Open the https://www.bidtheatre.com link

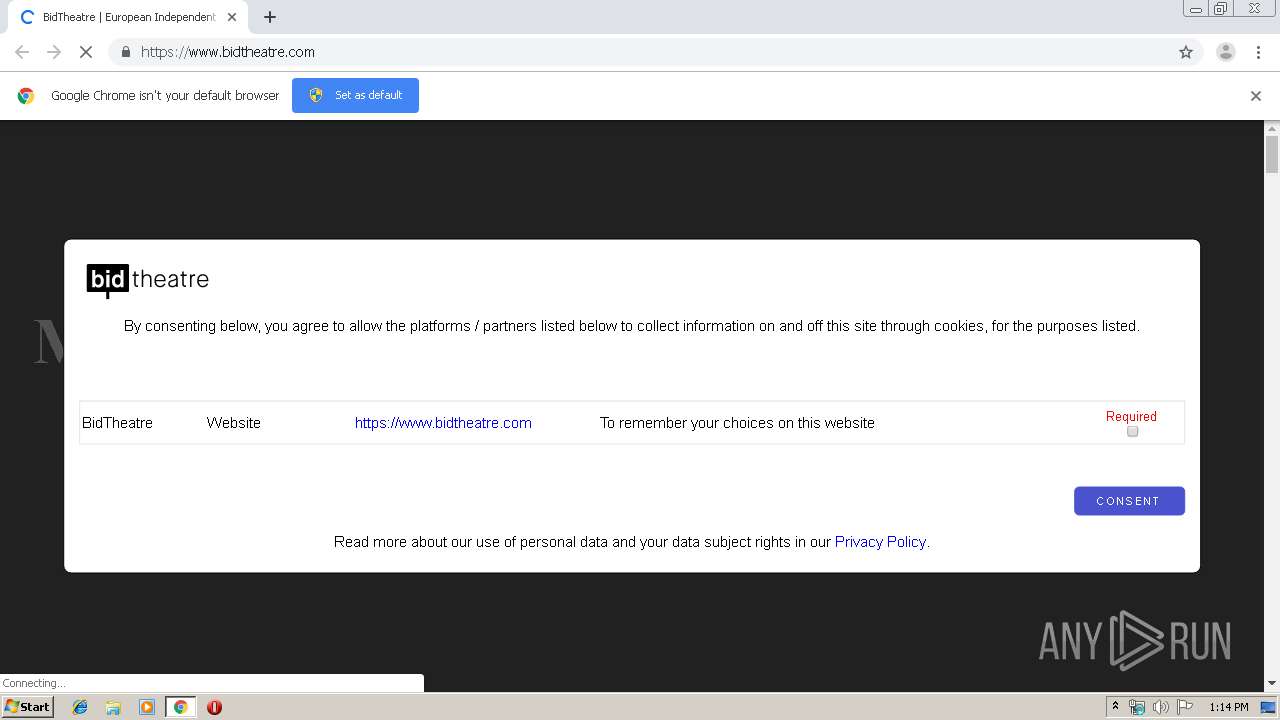click(443, 423)
